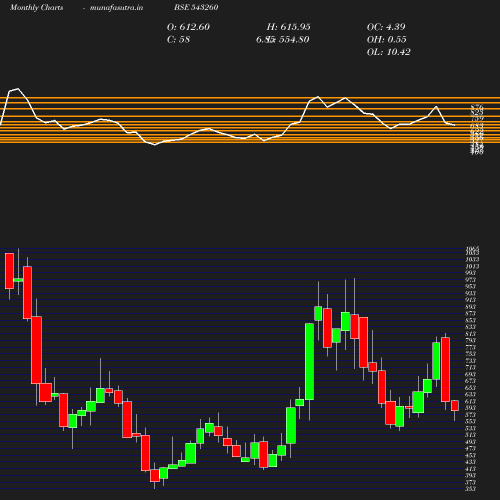
Task: Click the tallest green candlestick near 953
Action: pos(309,361)
